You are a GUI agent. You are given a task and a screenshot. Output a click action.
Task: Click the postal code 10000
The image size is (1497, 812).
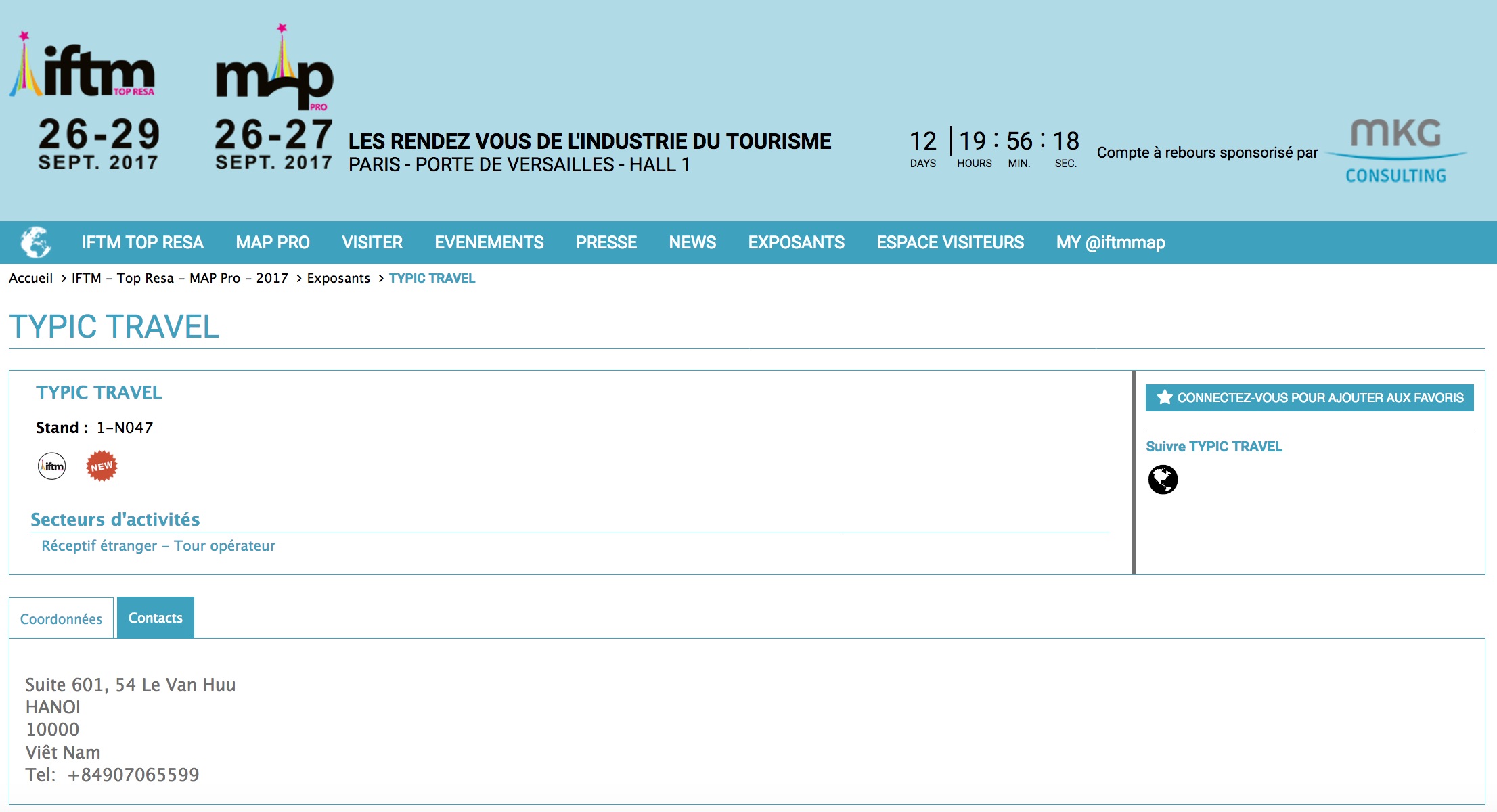pyautogui.click(x=52, y=729)
